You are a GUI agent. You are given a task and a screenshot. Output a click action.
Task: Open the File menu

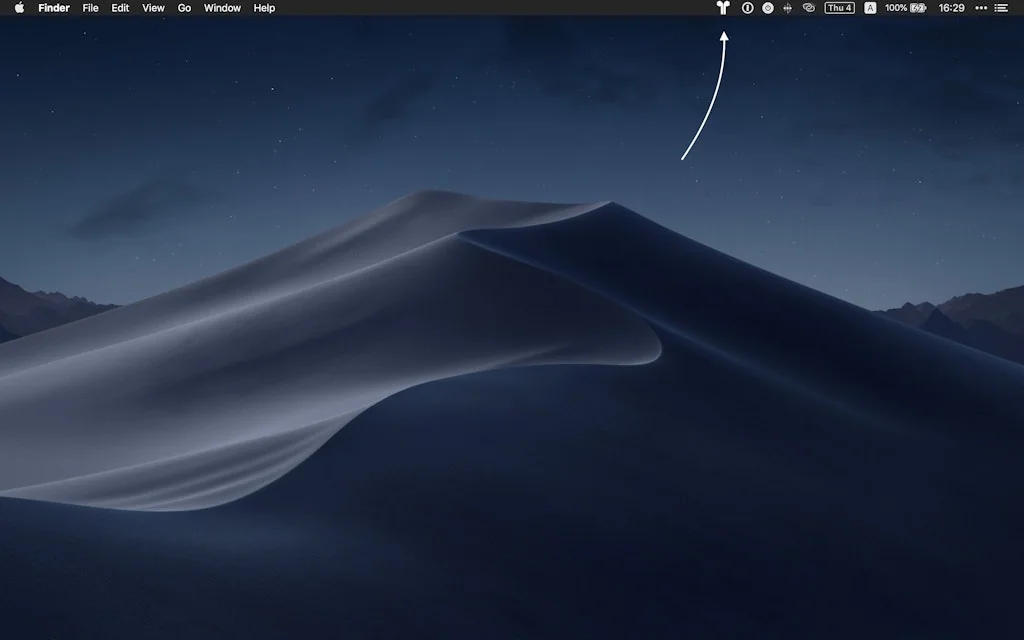[x=90, y=8]
